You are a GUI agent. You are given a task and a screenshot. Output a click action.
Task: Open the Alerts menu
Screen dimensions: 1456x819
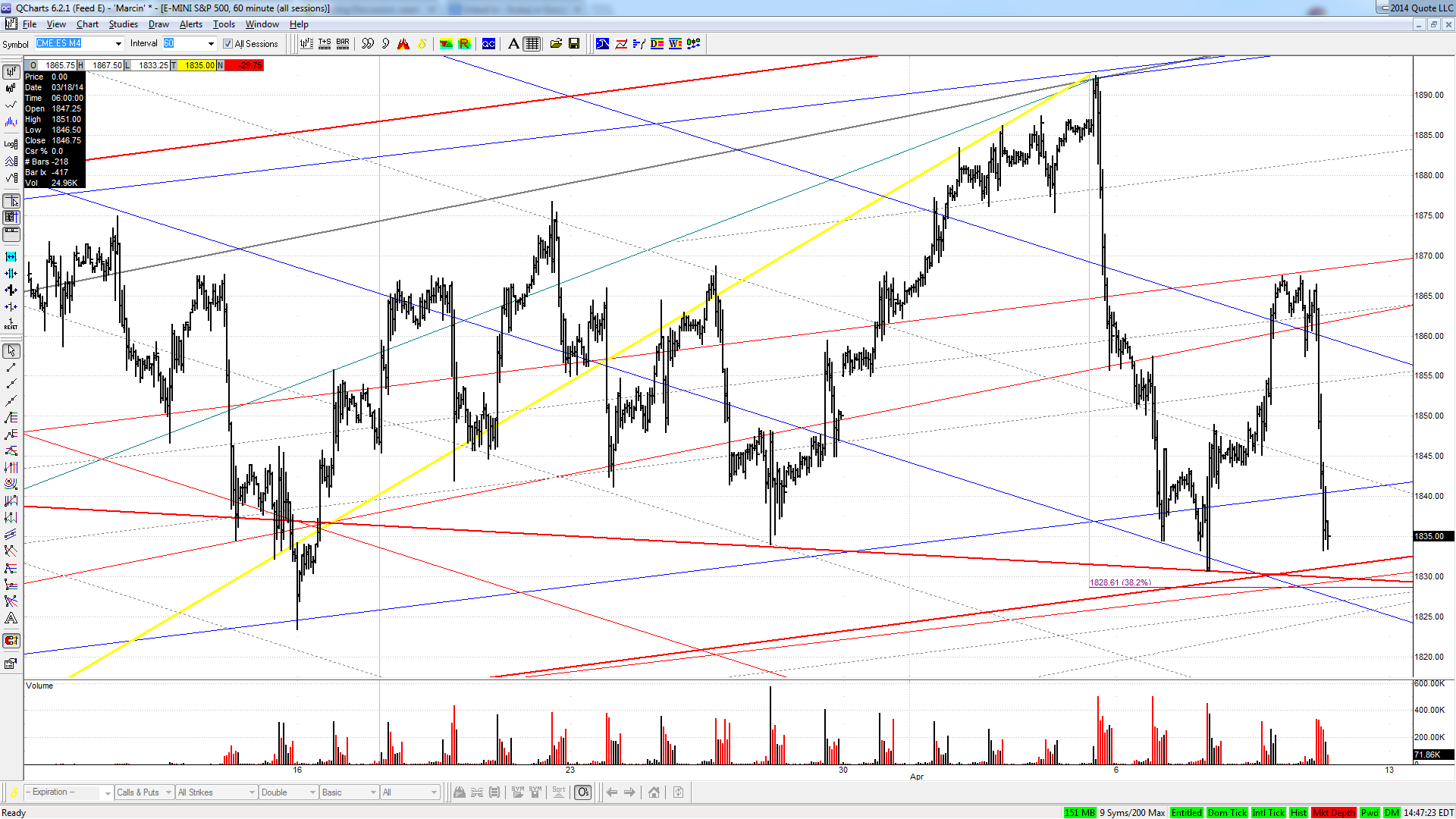pyautogui.click(x=191, y=24)
